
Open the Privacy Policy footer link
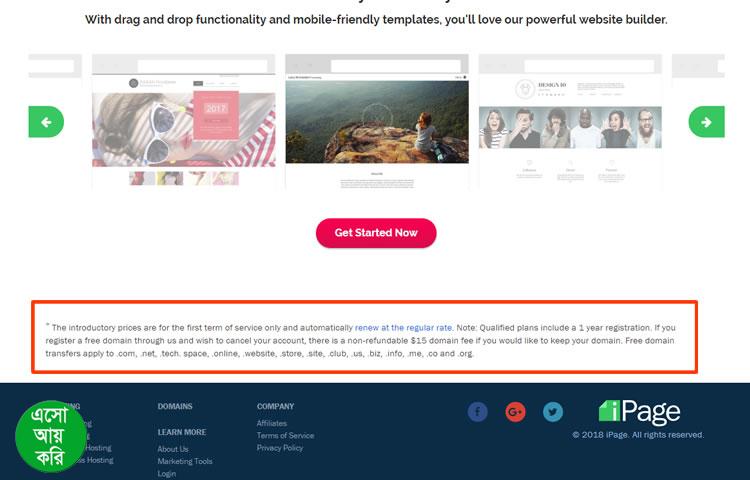(x=280, y=448)
